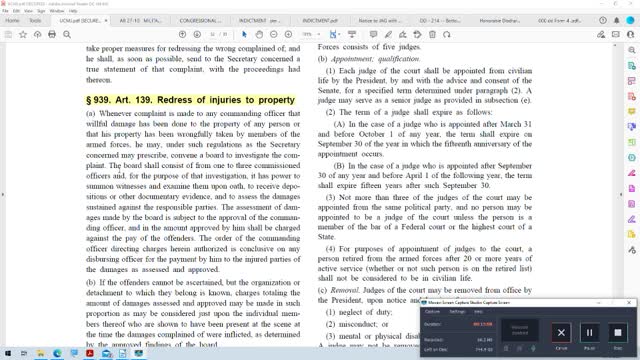
Task: Click the print icon in the toolbar
Action: pyautogui.click(x=52, y=34)
